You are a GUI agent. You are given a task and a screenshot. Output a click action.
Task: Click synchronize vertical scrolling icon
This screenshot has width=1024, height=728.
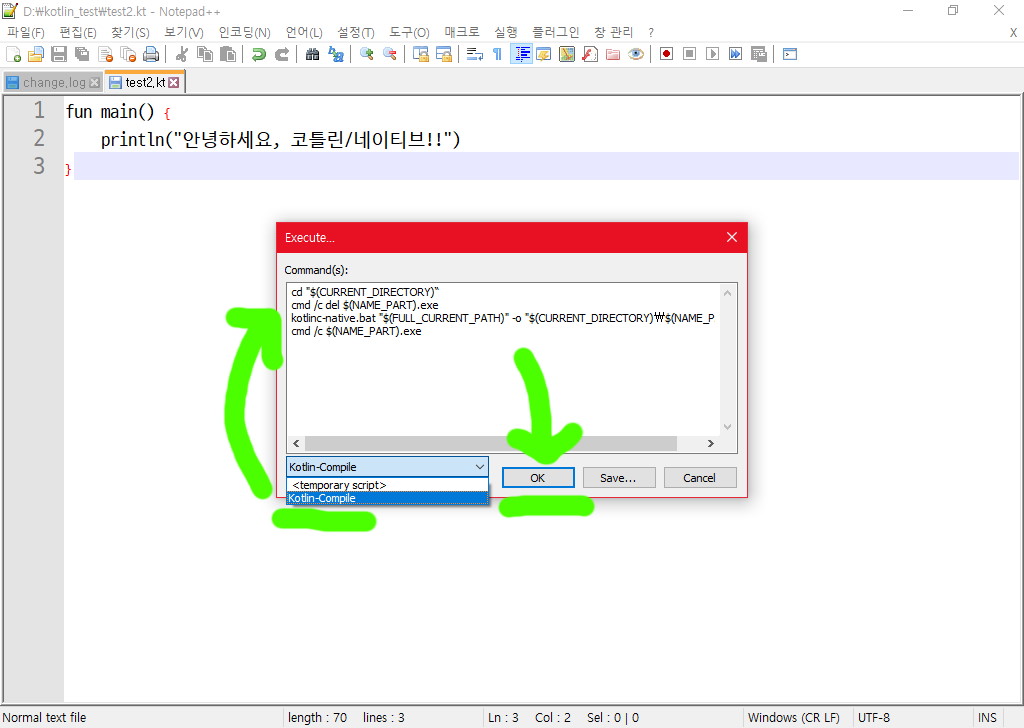421,54
